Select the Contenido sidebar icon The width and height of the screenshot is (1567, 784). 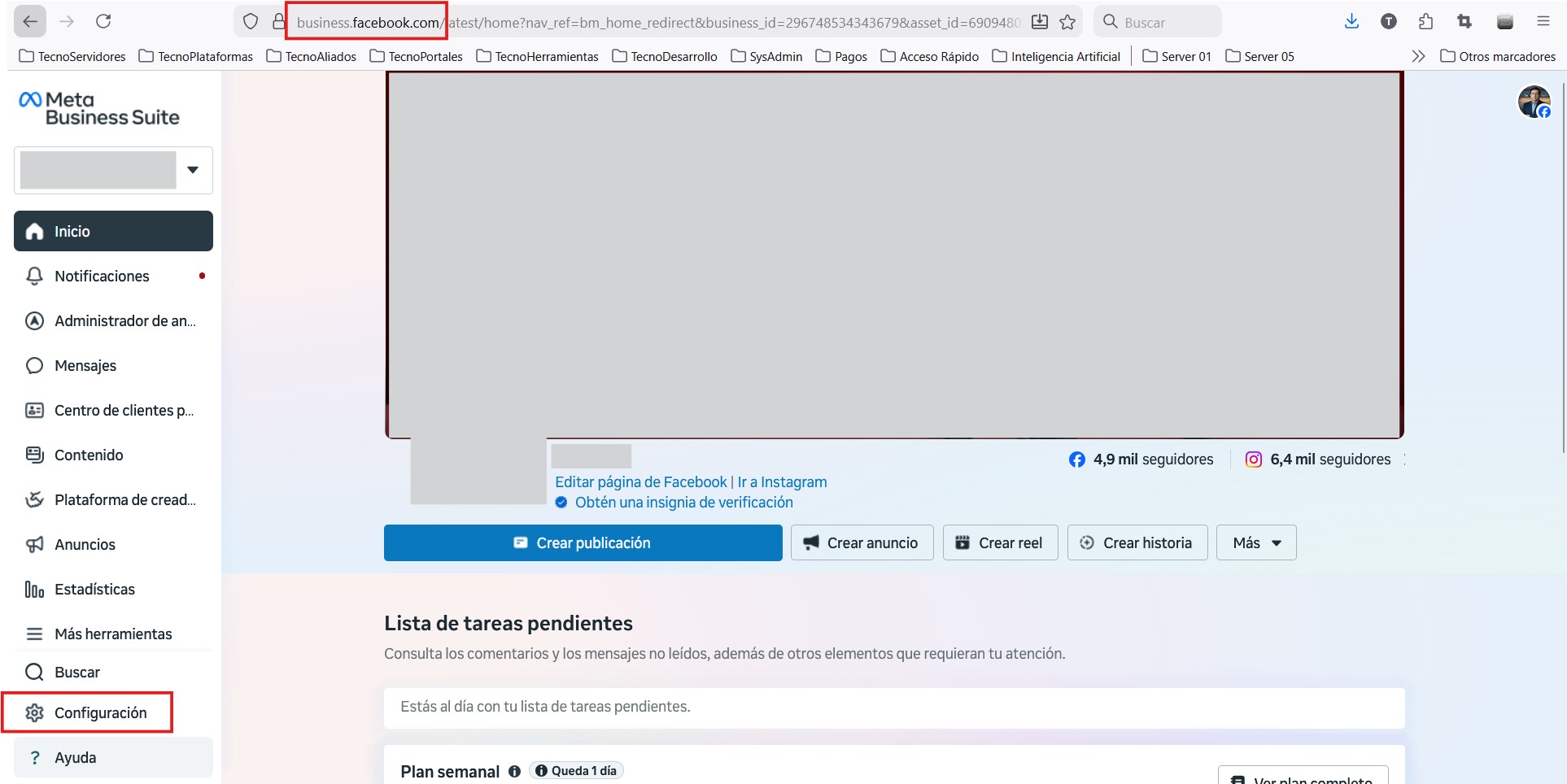pos(34,455)
